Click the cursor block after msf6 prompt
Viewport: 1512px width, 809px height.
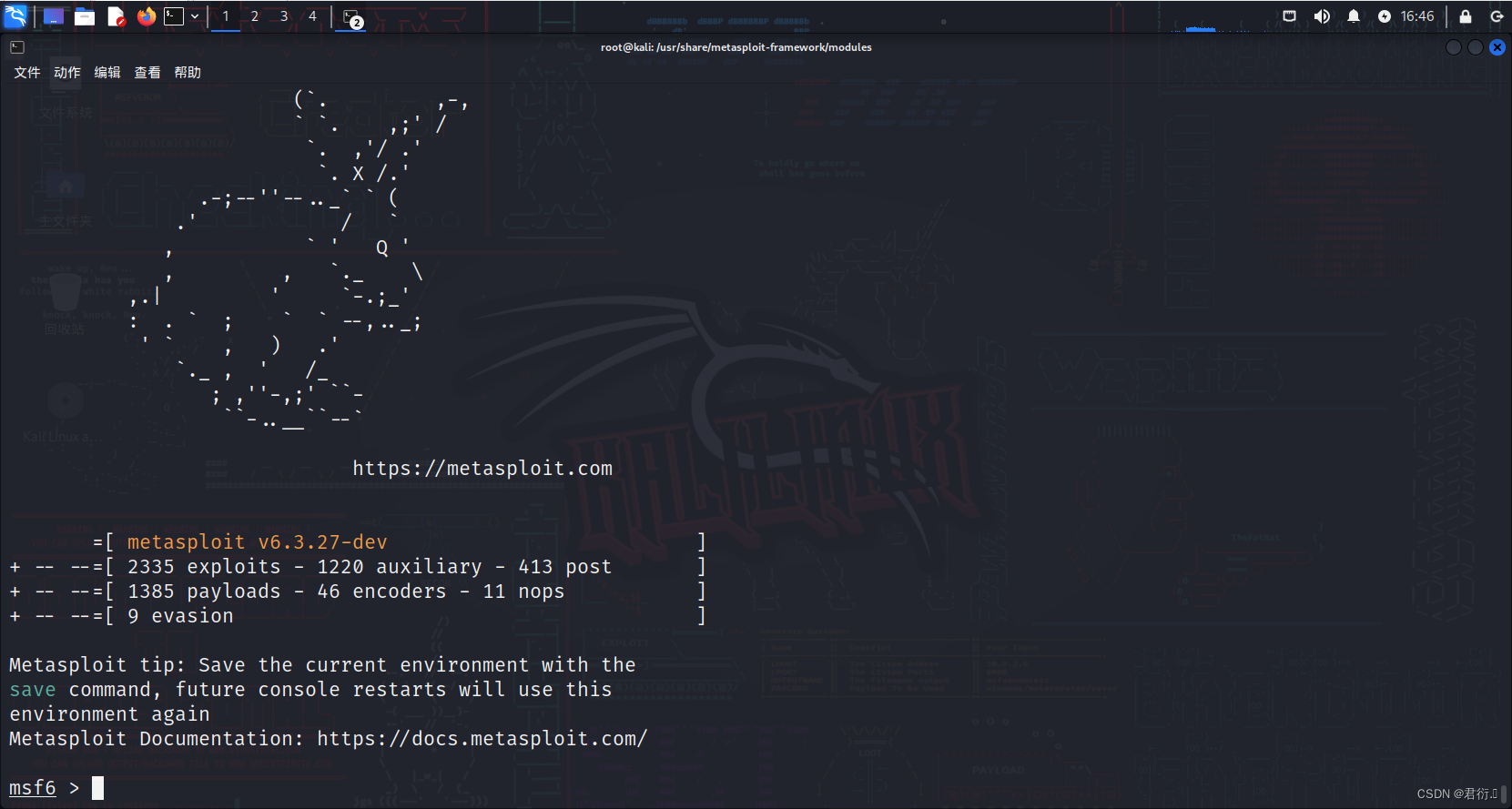[x=97, y=788]
